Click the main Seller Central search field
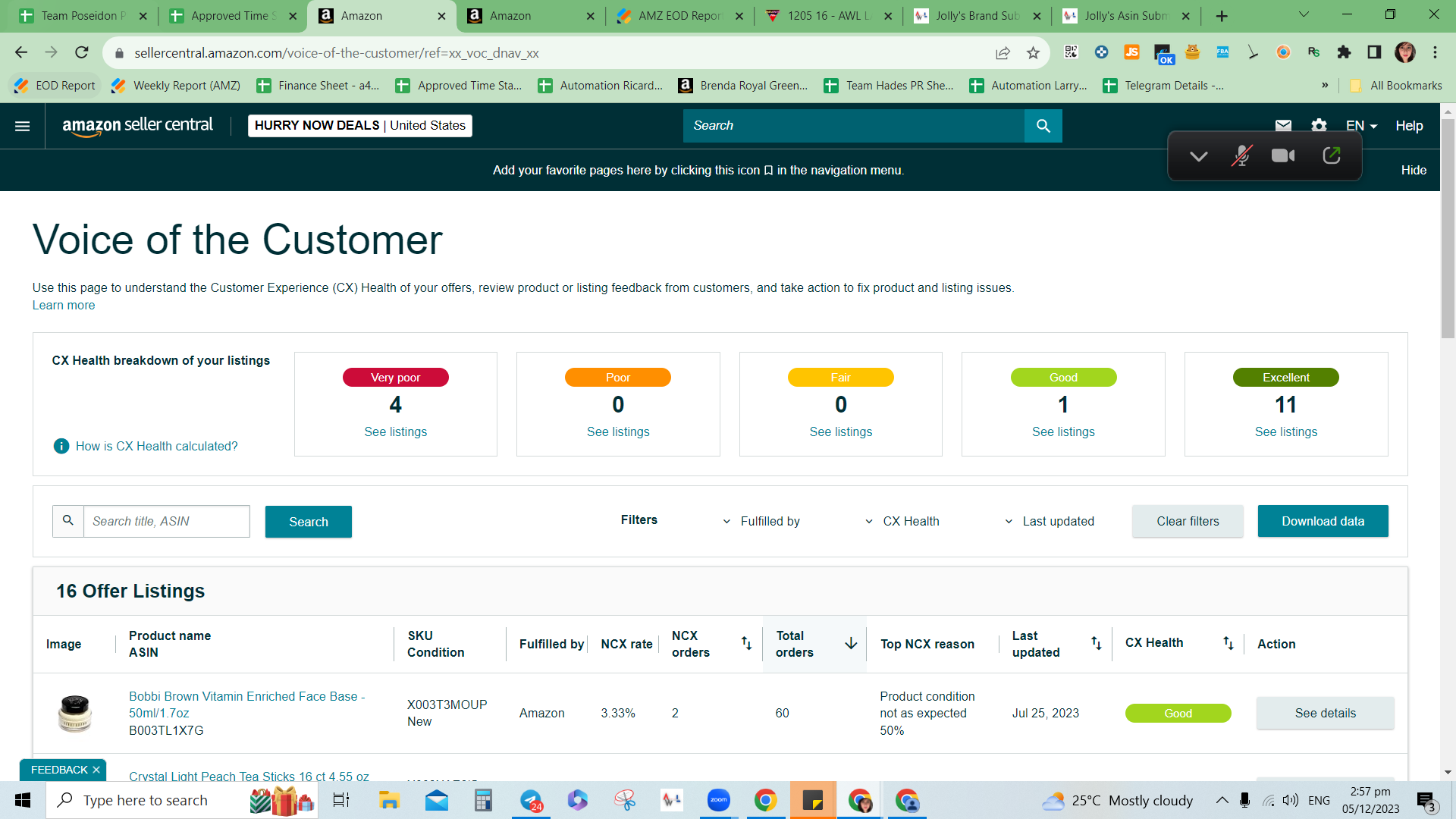 pyautogui.click(x=854, y=126)
